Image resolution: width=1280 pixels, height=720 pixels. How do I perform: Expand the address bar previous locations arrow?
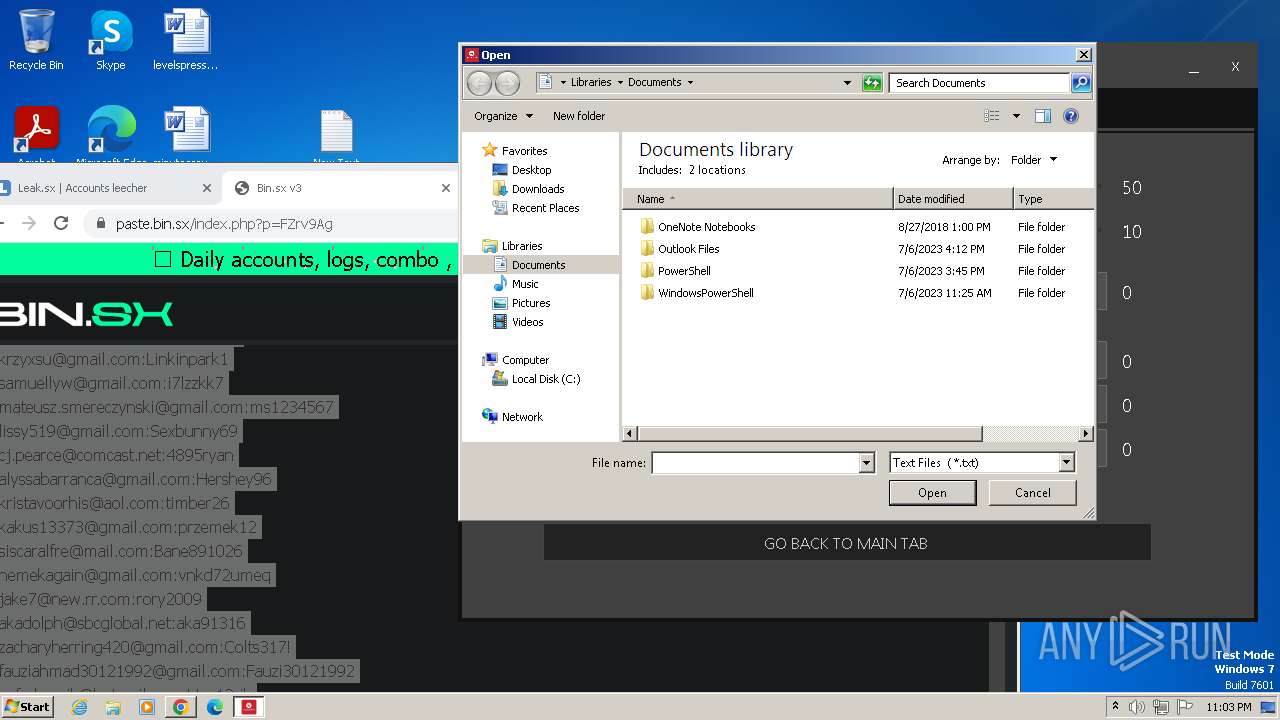847,83
